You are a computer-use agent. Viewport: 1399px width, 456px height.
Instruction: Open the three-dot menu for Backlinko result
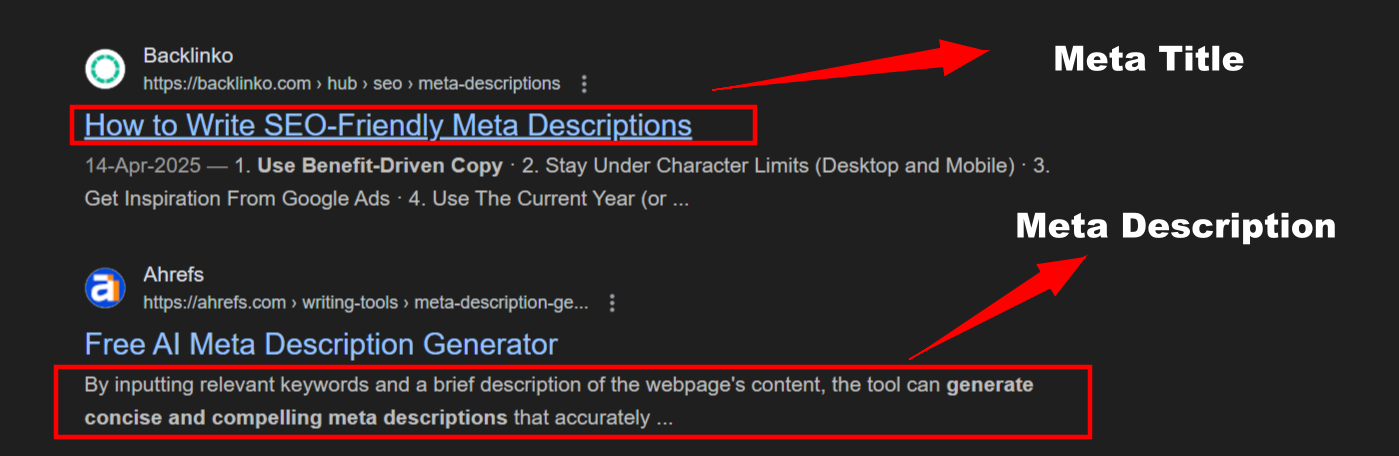(x=585, y=84)
